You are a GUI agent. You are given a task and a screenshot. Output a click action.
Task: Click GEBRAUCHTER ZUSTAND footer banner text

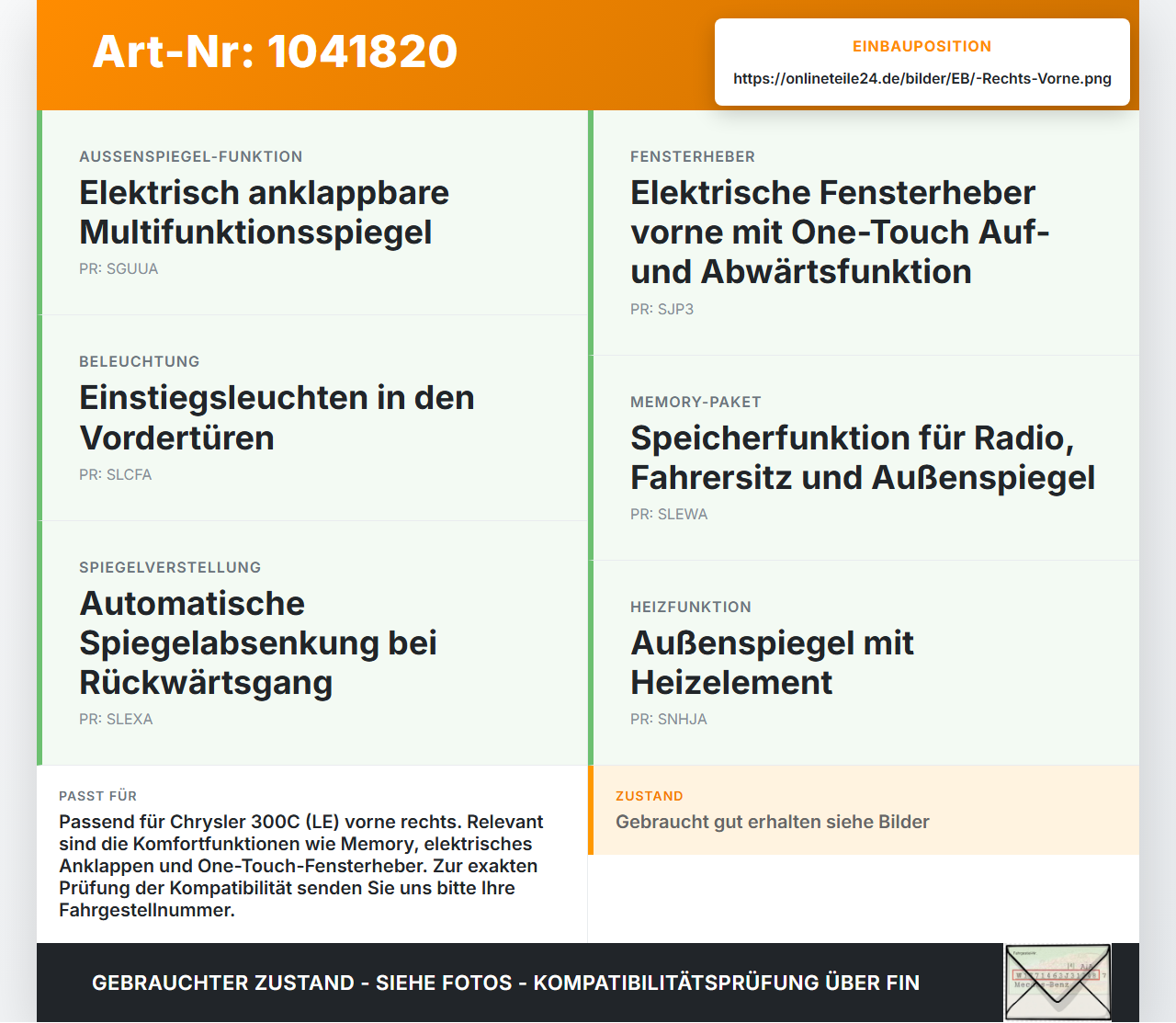pos(505,983)
